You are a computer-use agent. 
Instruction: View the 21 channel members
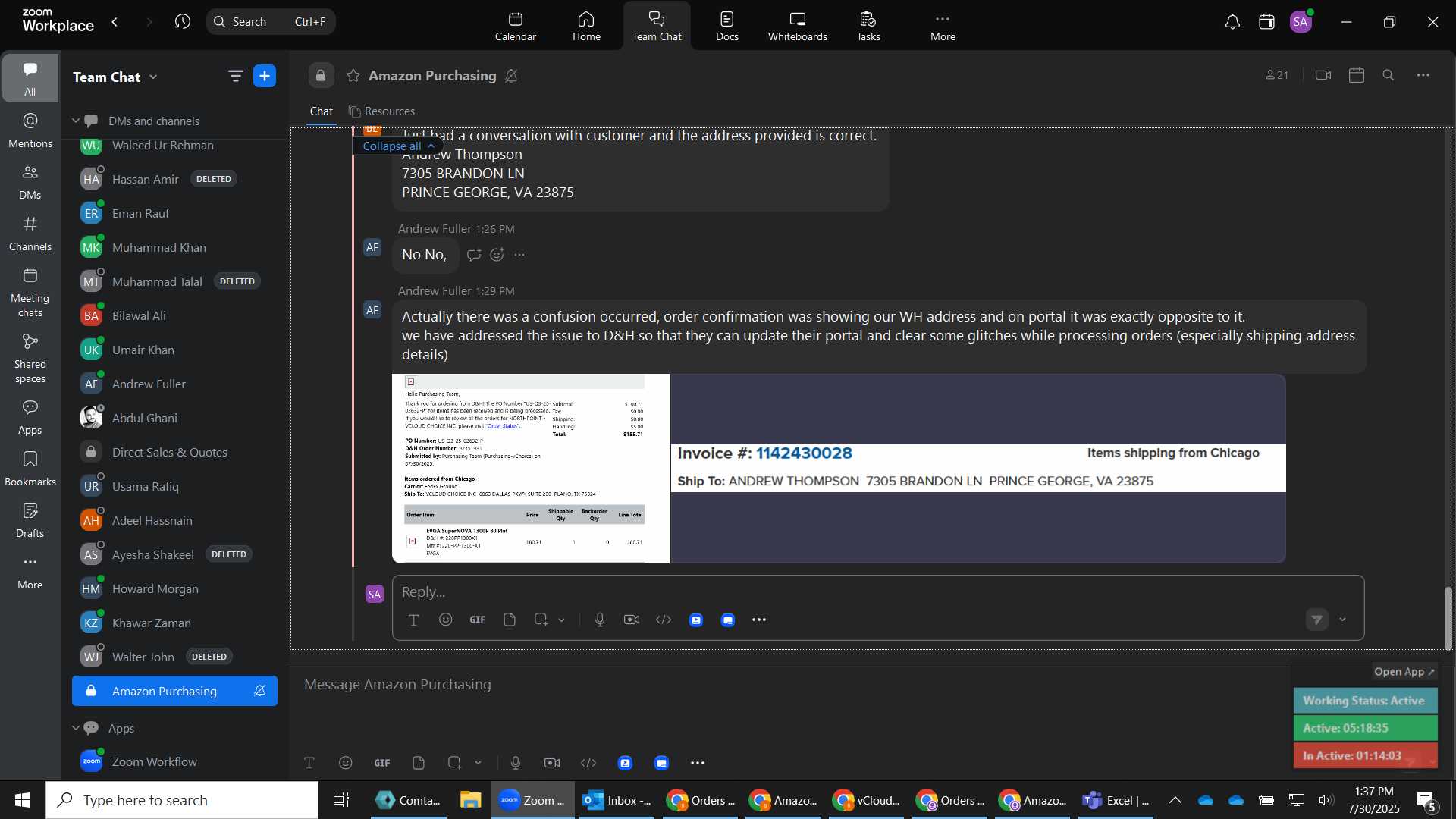1277,75
